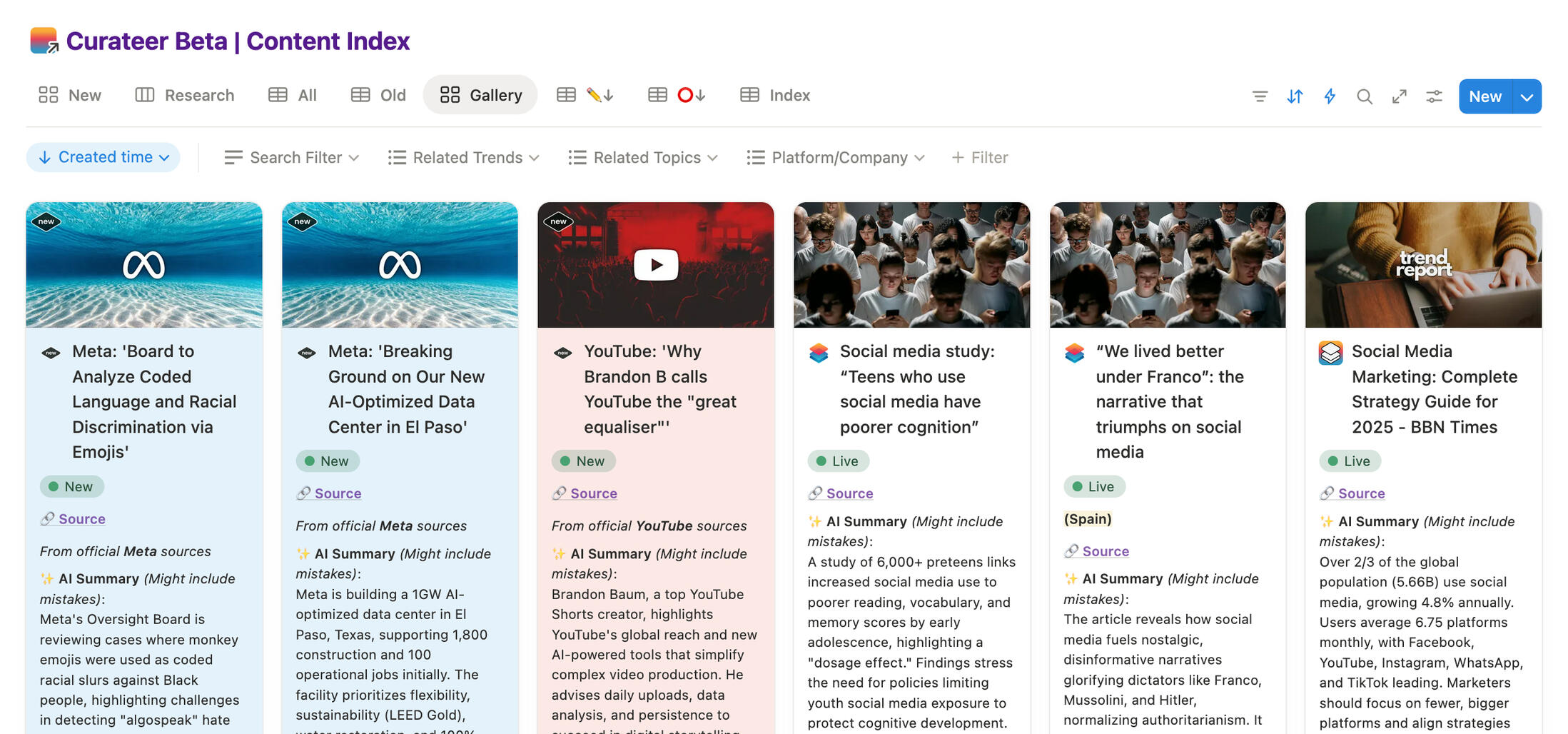Open the dropdown arrow next to New button
The width and height of the screenshot is (1568, 734).
1527,96
